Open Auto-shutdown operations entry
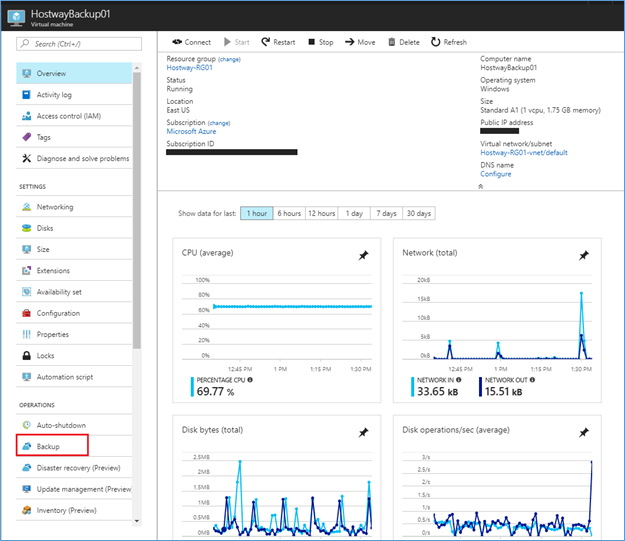The height and width of the screenshot is (541, 625). click(74, 425)
